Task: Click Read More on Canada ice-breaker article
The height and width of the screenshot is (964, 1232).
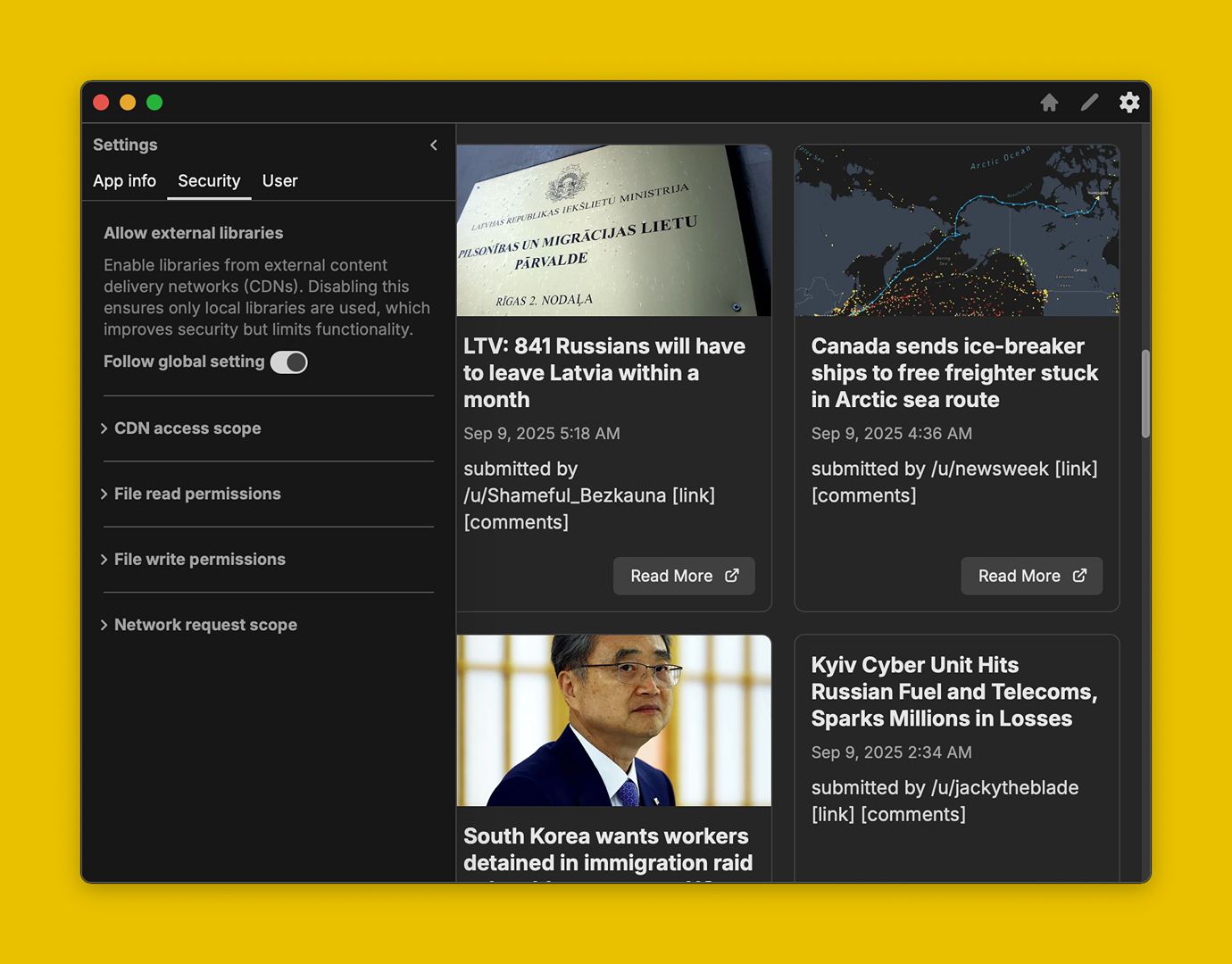Action: [1031, 576]
